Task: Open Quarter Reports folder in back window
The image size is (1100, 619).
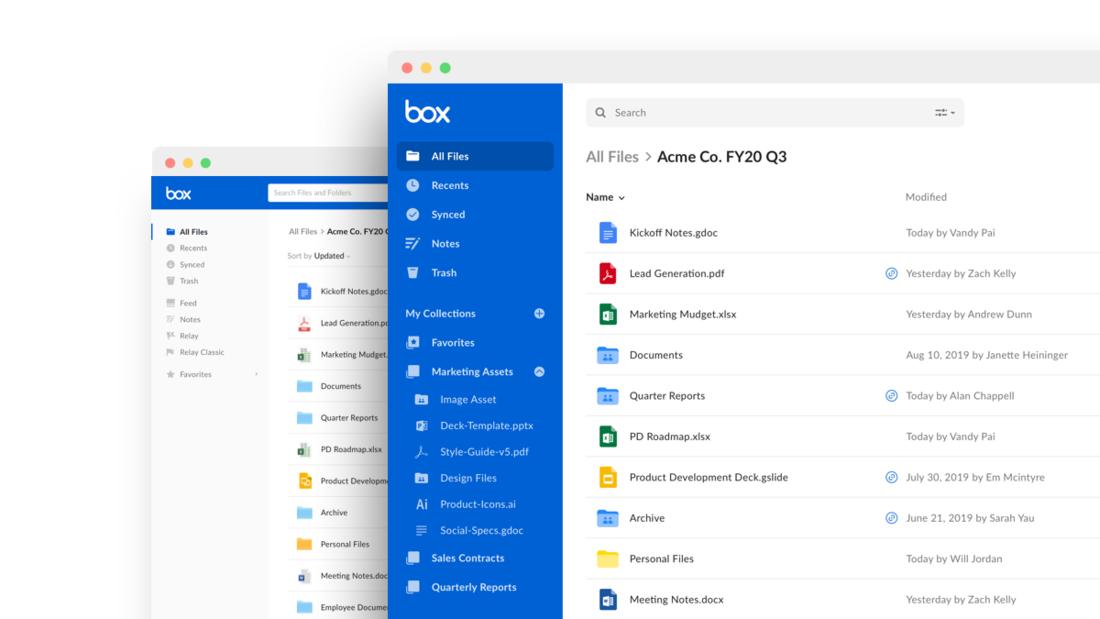Action: (x=349, y=418)
